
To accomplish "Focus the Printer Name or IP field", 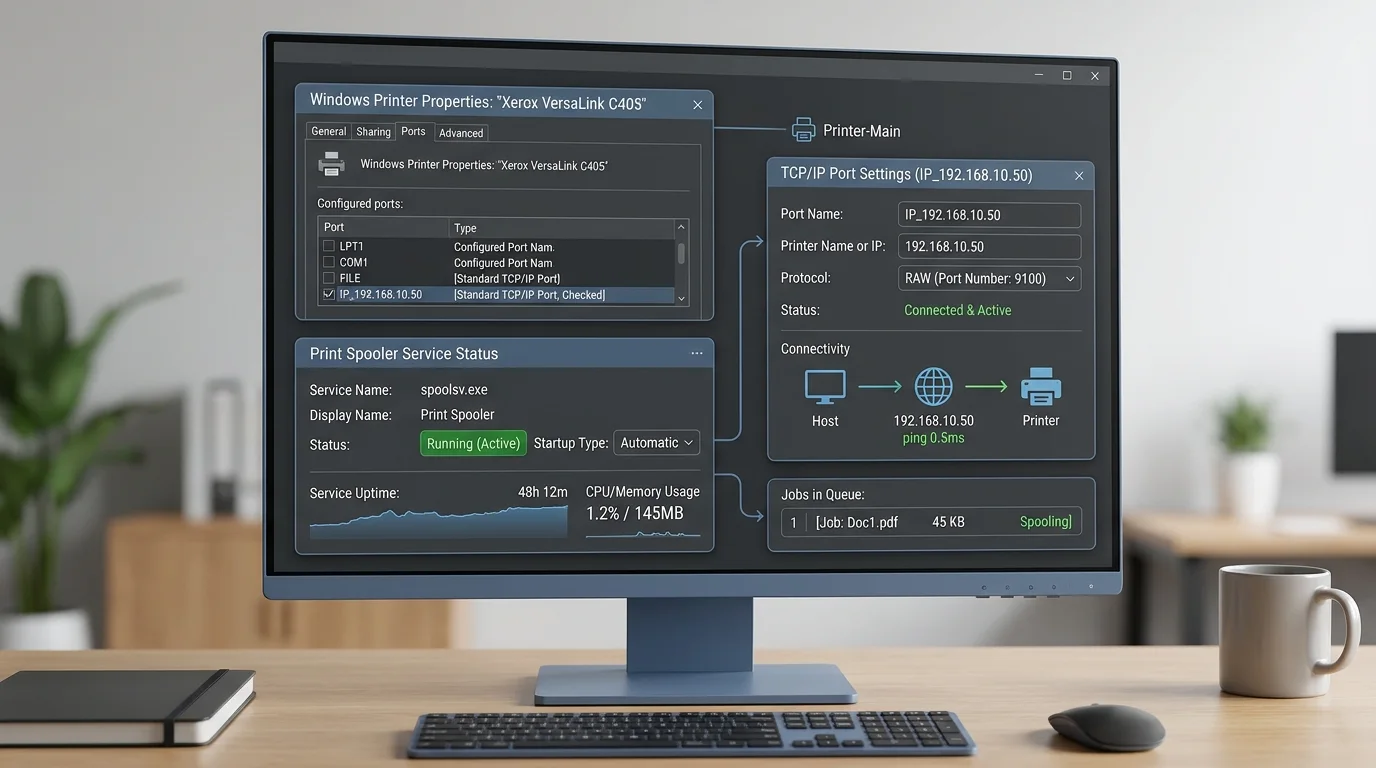I will [989, 247].
